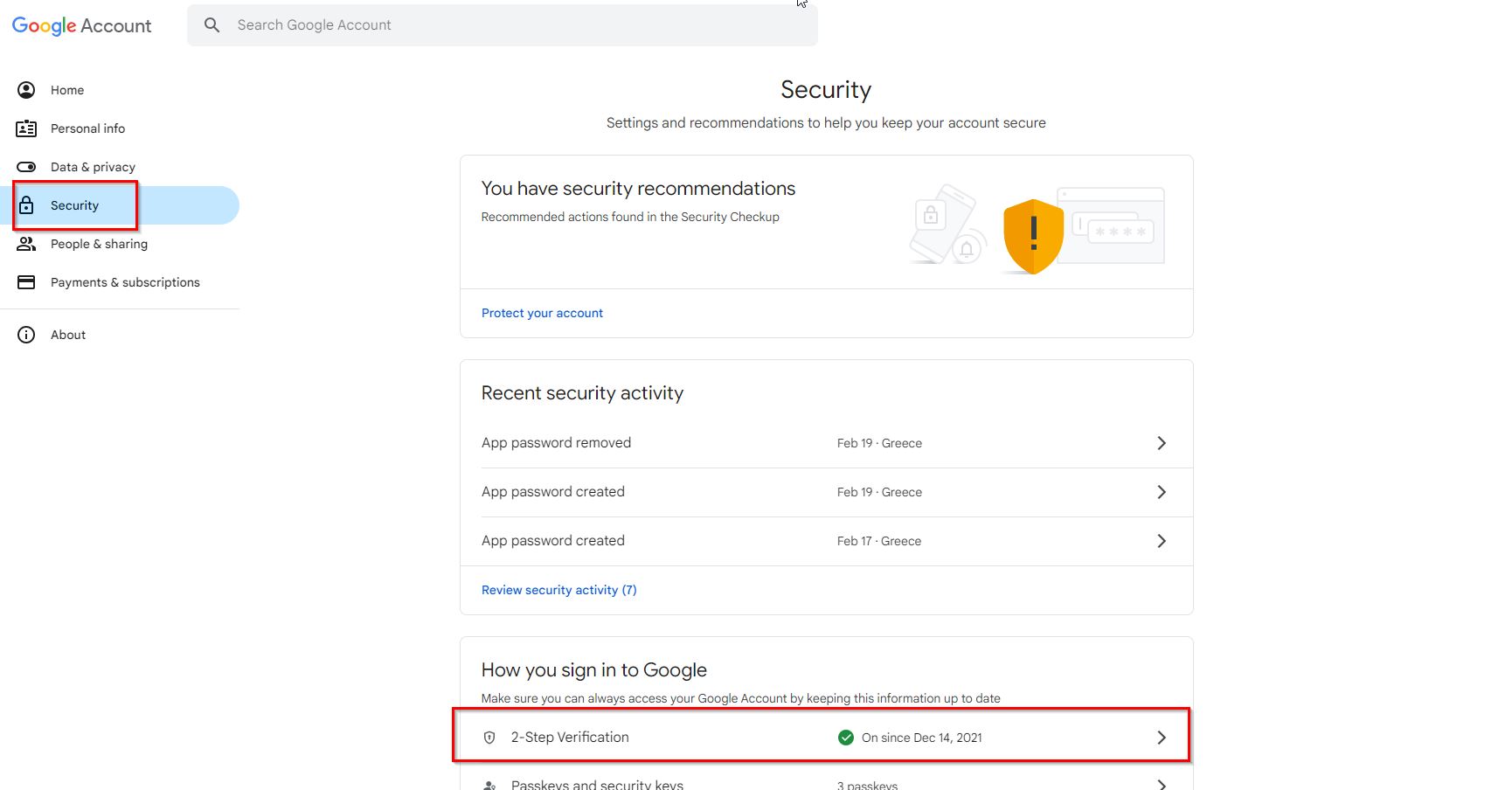Click the App password removed text

tap(556, 443)
